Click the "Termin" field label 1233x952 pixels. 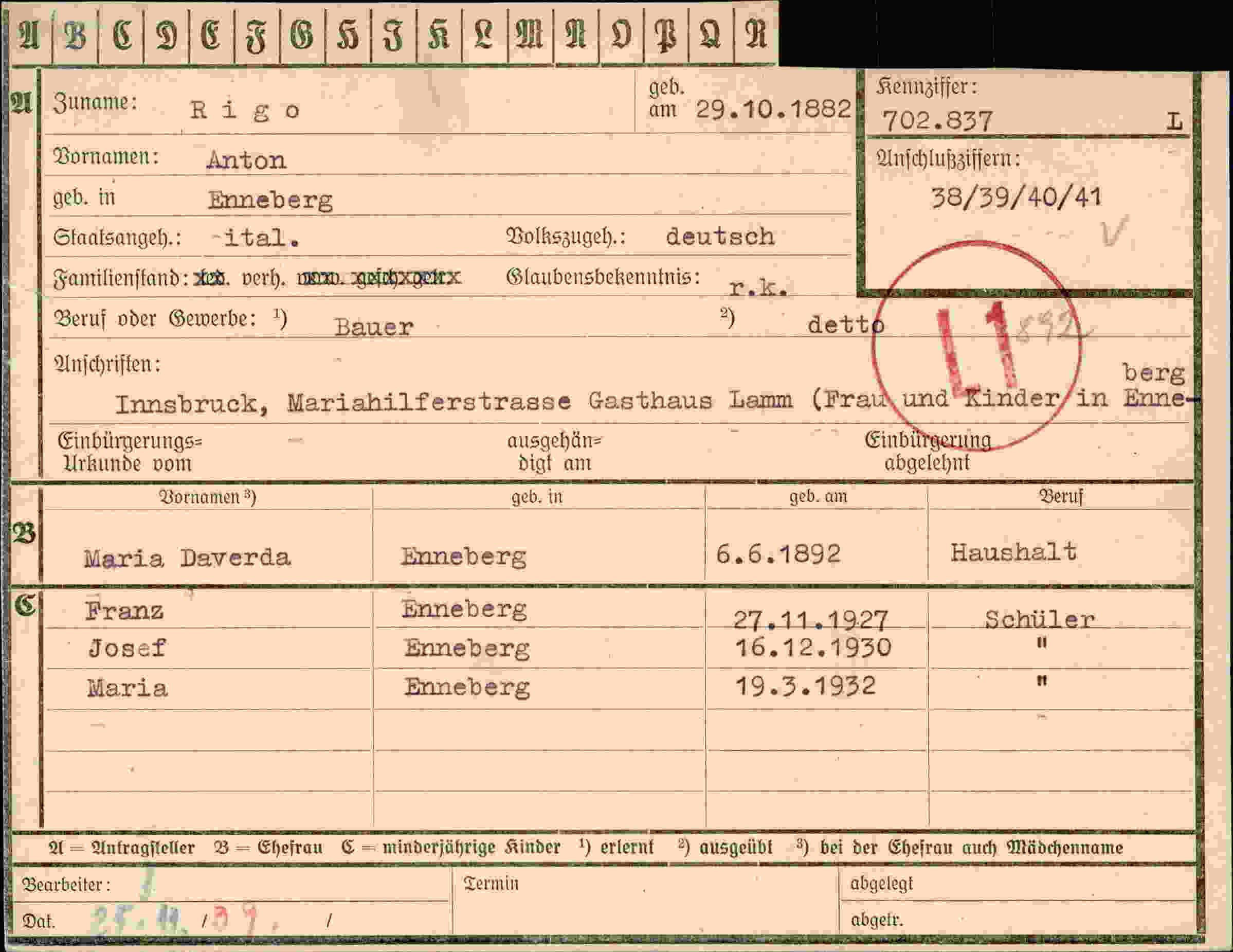pos(491,883)
